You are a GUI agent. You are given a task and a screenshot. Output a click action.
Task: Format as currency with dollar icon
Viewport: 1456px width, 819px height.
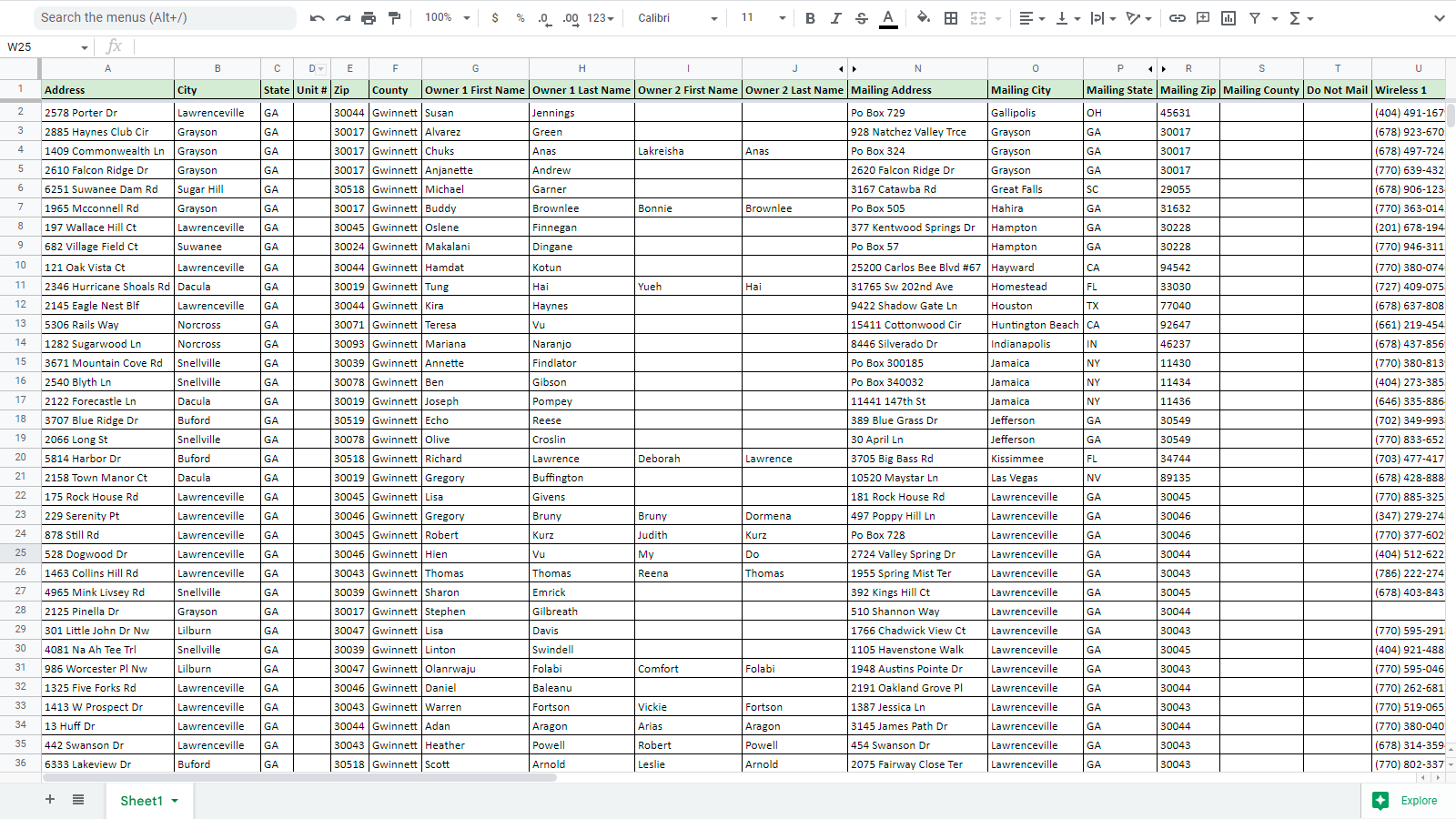[495, 18]
